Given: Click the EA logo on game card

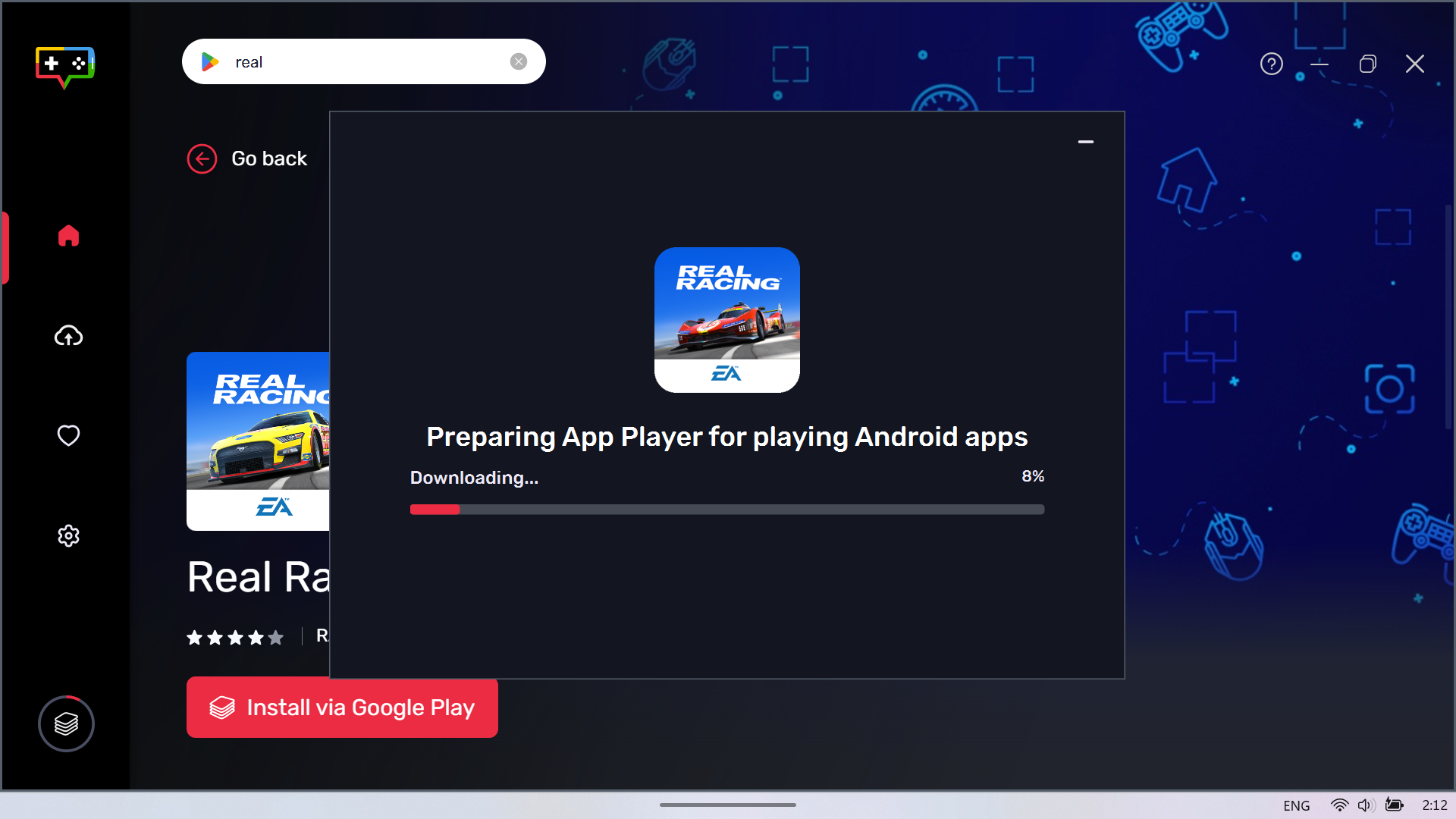Looking at the screenshot, I should (x=277, y=506).
